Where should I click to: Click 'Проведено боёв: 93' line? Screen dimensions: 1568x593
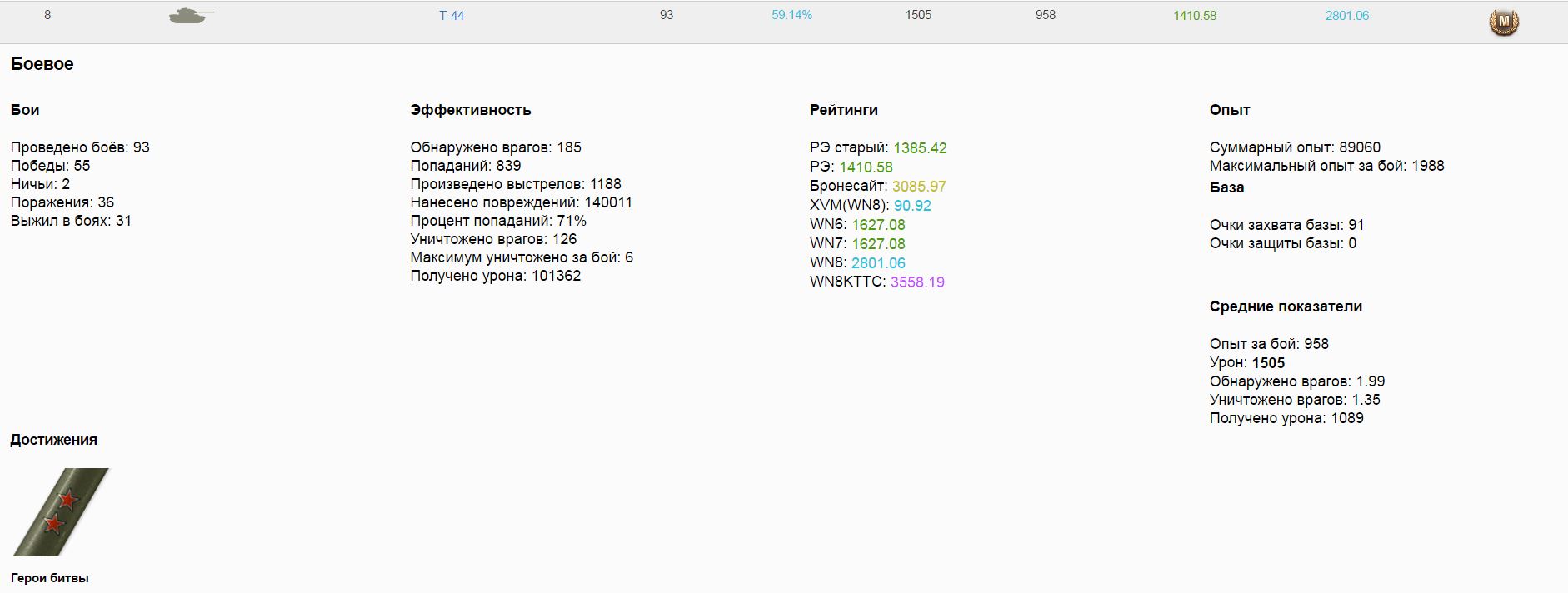point(80,147)
